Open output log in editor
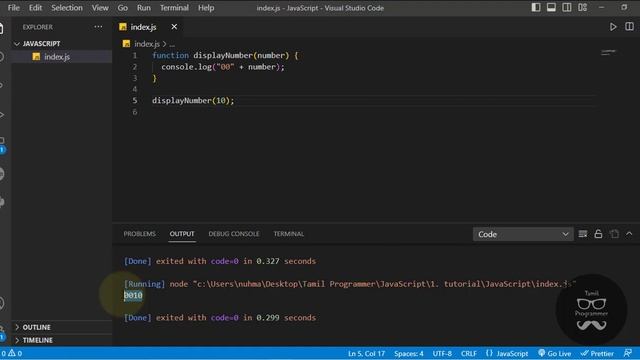This screenshot has width=640, height=360. [x=614, y=234]
